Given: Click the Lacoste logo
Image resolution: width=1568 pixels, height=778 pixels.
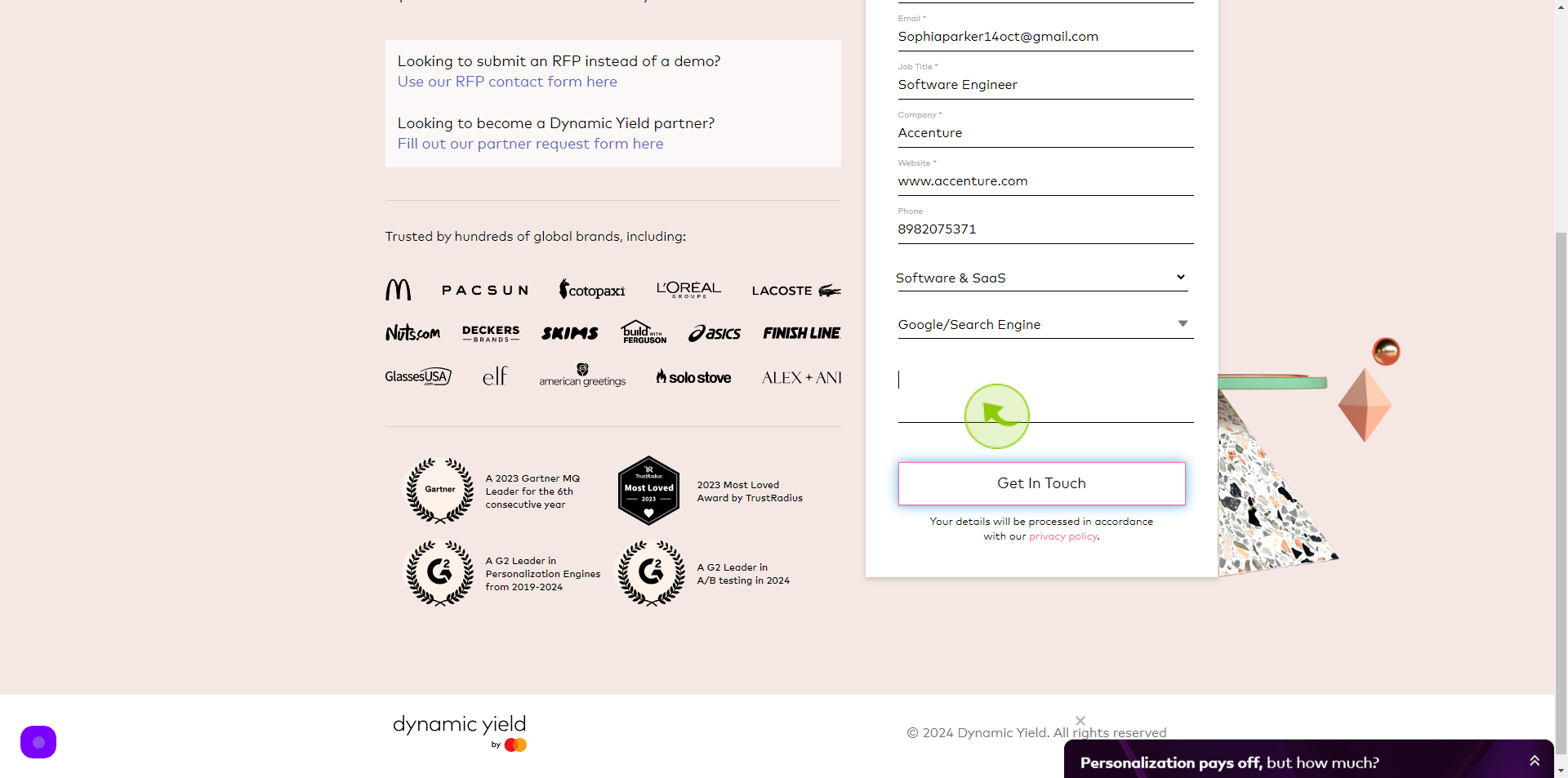Looking at the screenshot, I should click(796, 291).
